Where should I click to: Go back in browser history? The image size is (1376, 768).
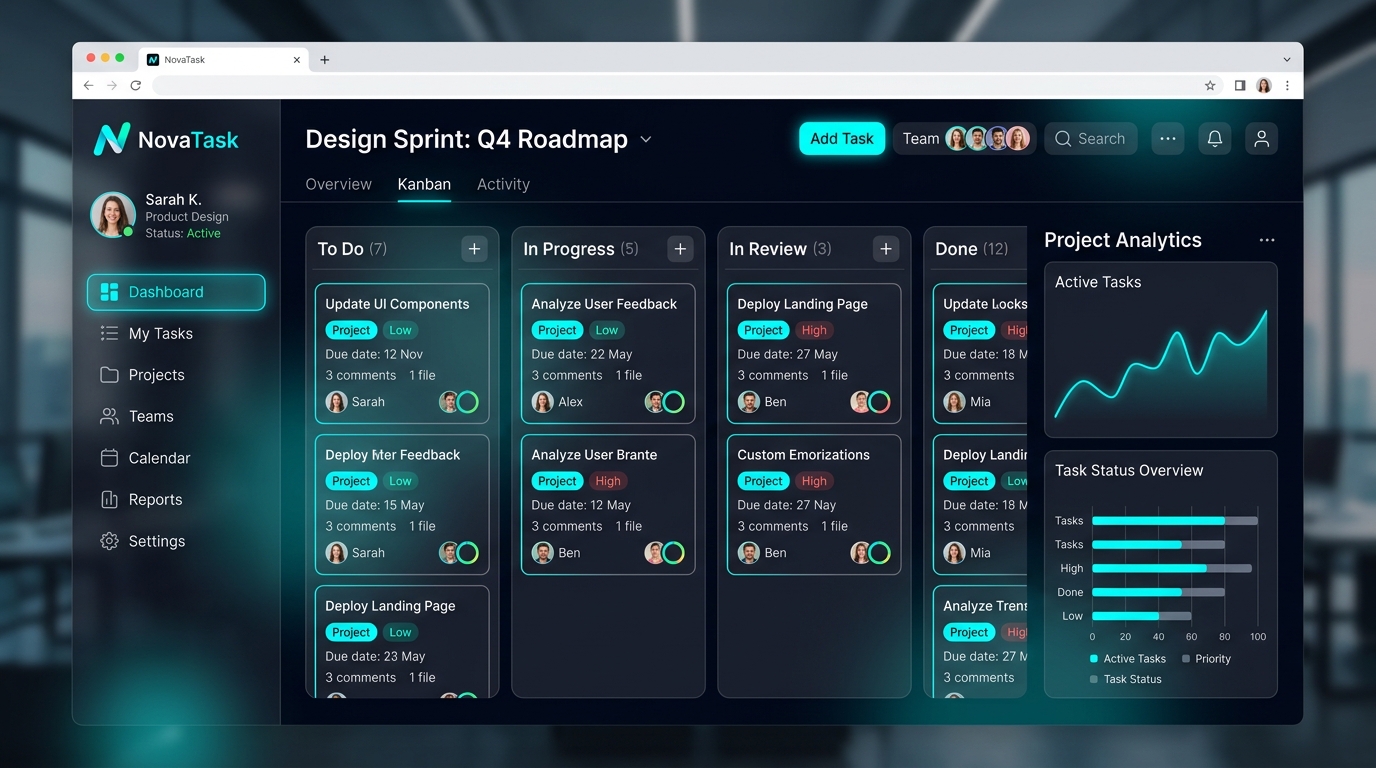[88, 86]
